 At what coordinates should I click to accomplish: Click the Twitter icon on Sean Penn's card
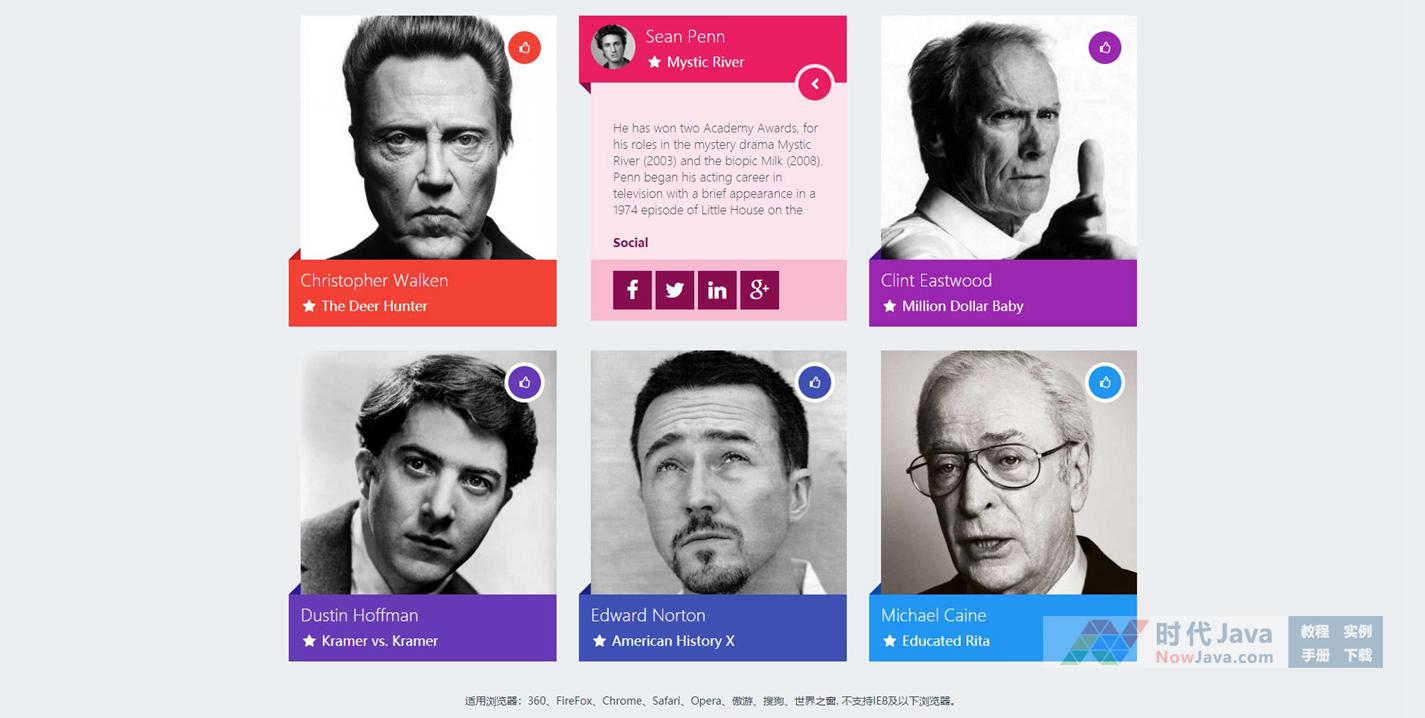point(675,290)
